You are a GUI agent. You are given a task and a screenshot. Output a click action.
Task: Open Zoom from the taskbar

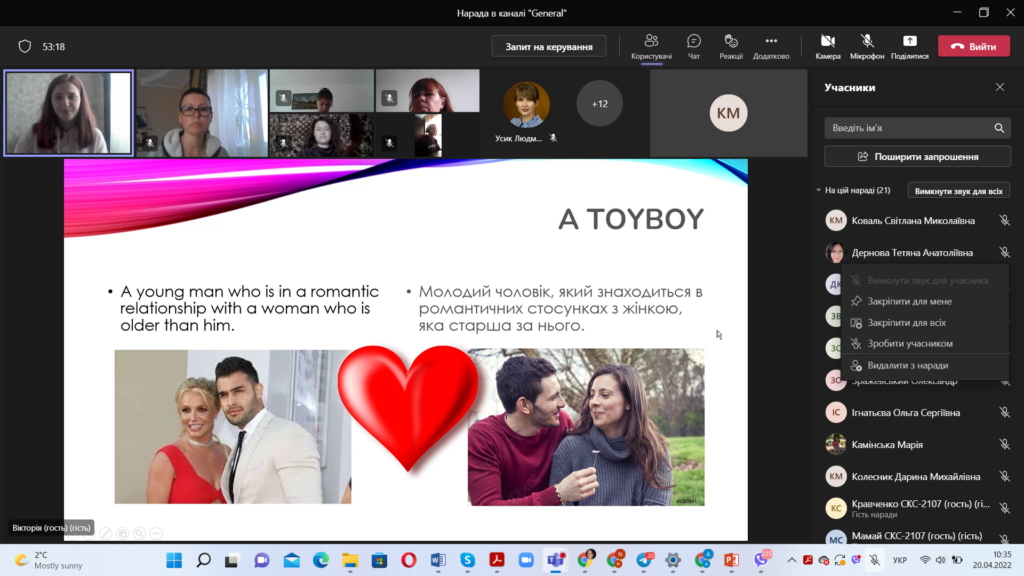pos(526,560)
